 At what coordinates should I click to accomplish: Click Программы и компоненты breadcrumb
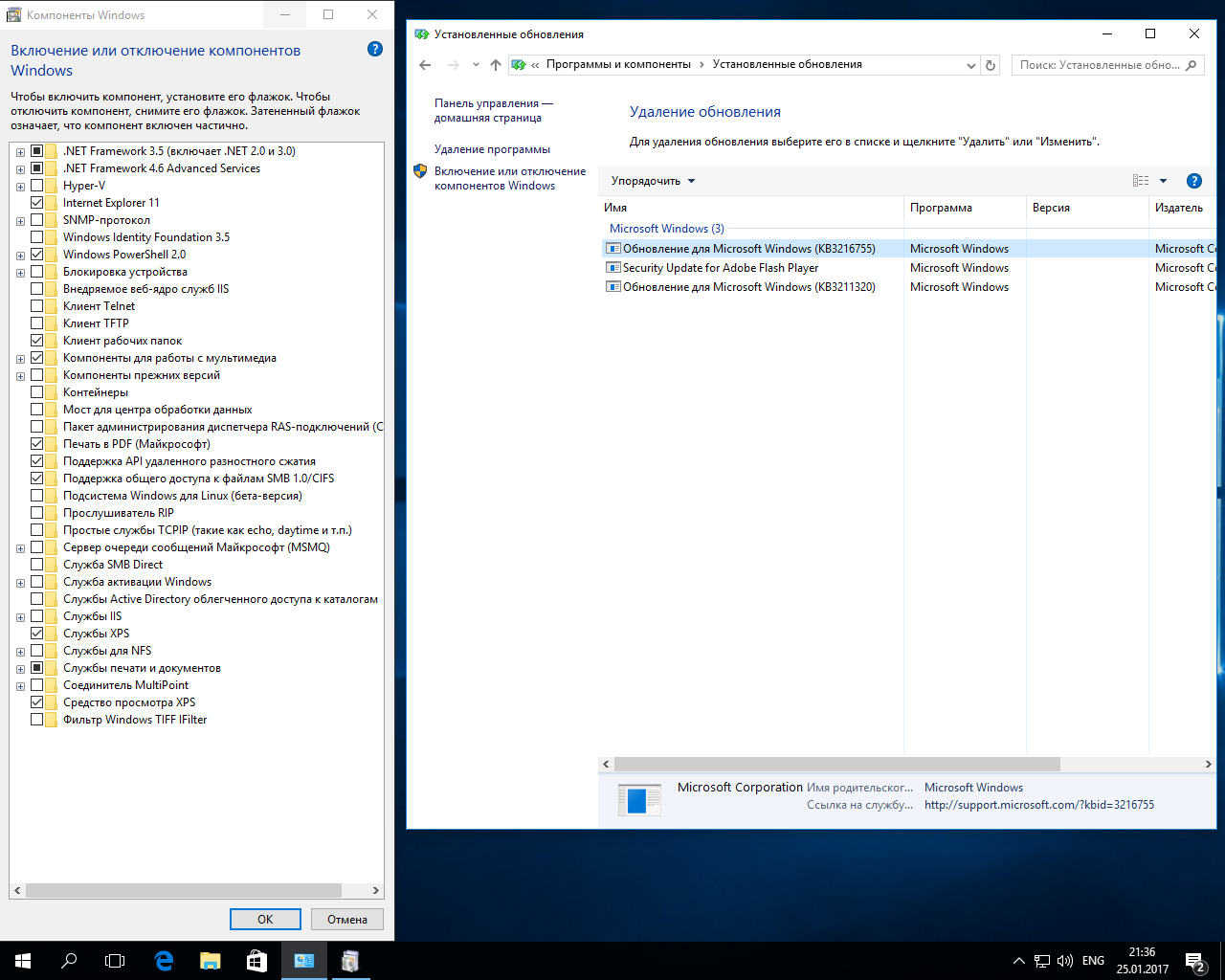pos(618,64)
